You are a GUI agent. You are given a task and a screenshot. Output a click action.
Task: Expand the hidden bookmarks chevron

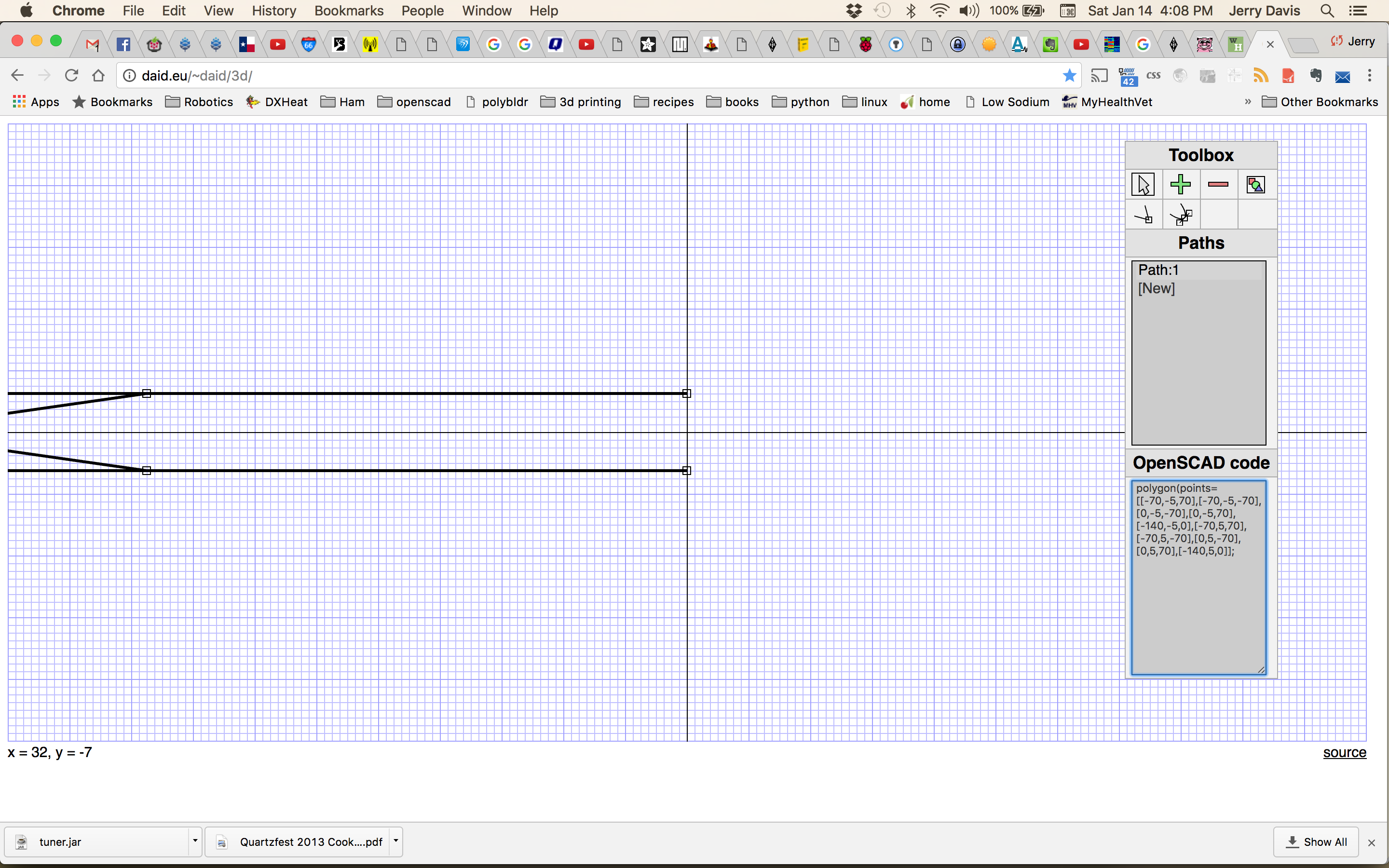click(x=1247, y=102)
